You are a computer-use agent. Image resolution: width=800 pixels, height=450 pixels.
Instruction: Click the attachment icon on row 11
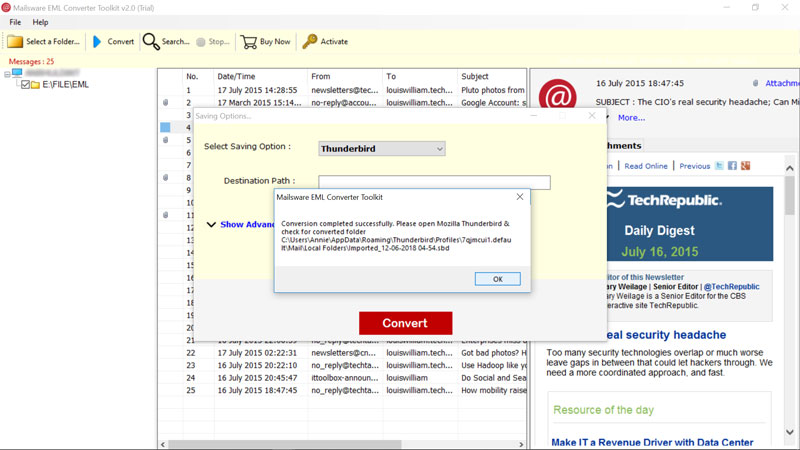click(165, 215)
